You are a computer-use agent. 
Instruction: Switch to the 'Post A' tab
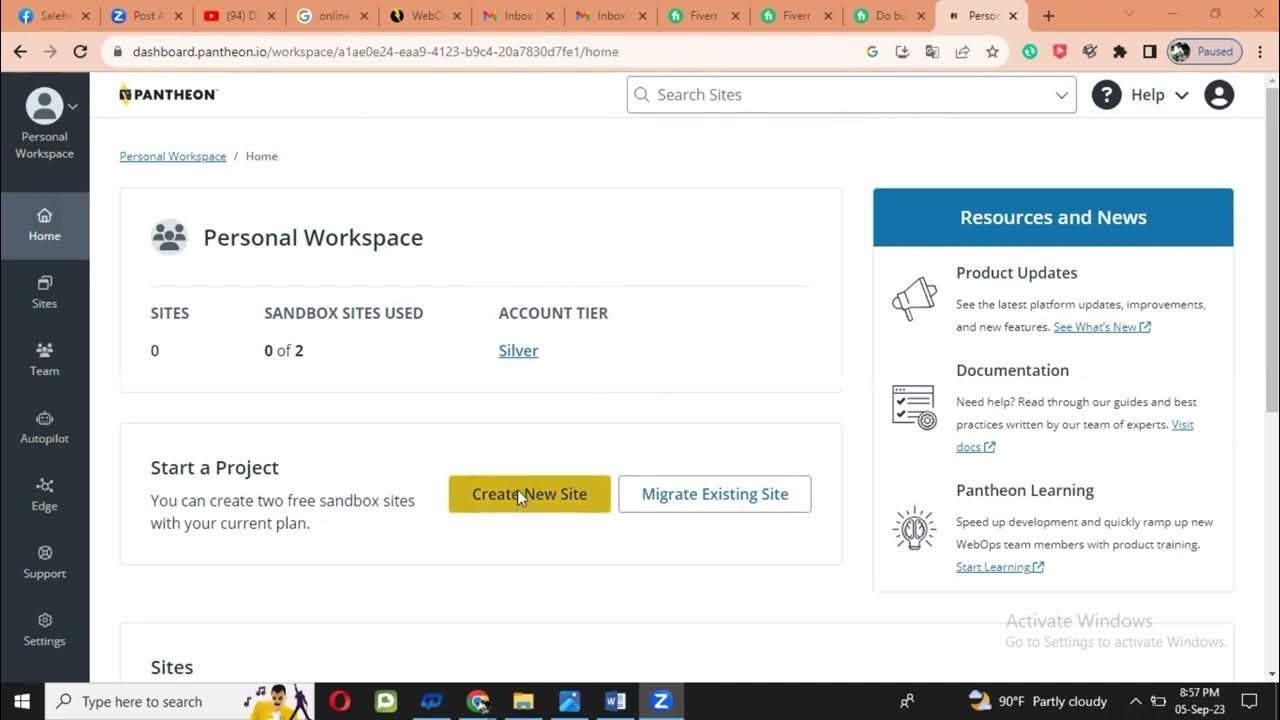coord(145,16)
